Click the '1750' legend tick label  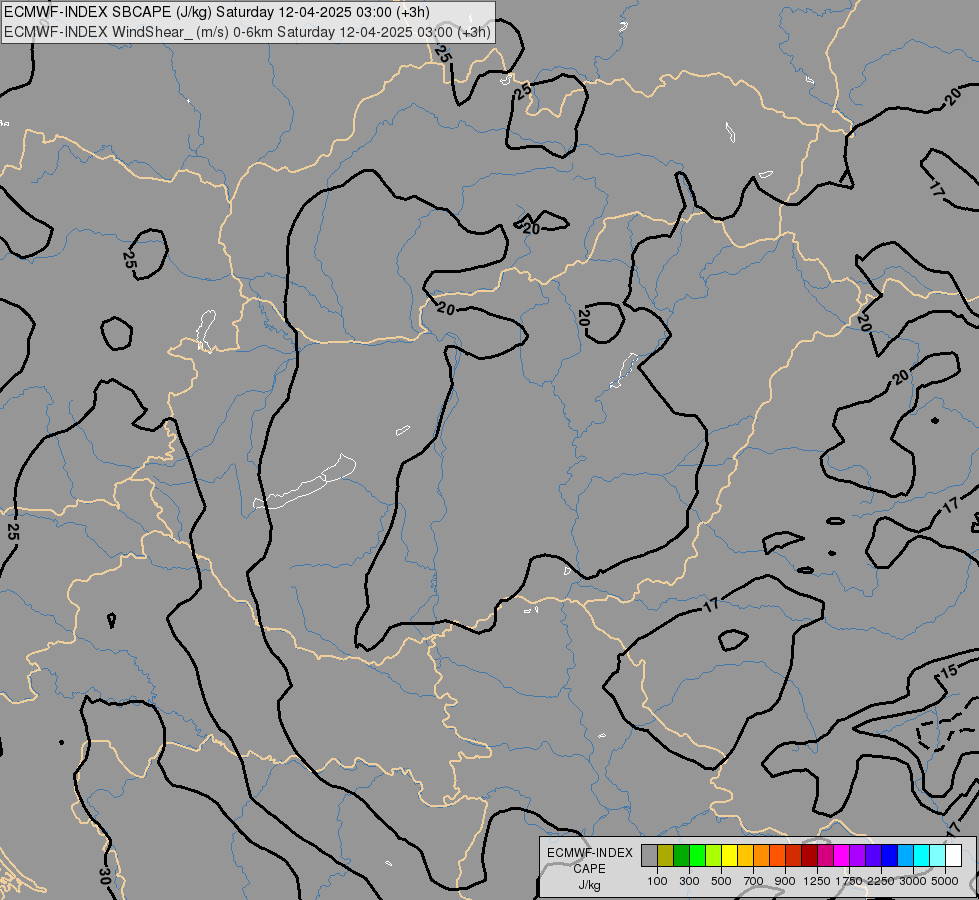coord(849,881)
